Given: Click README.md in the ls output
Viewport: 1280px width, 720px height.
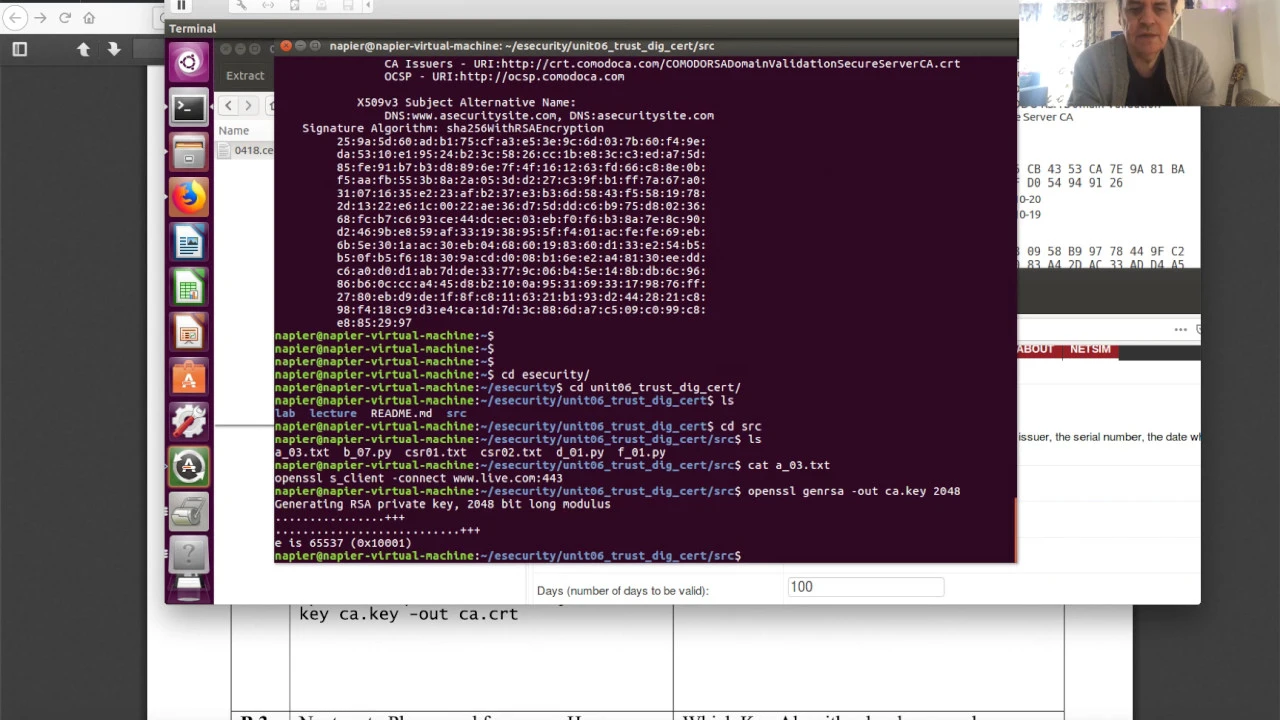Looking at the screenshot, I should (x=401, y=413).
